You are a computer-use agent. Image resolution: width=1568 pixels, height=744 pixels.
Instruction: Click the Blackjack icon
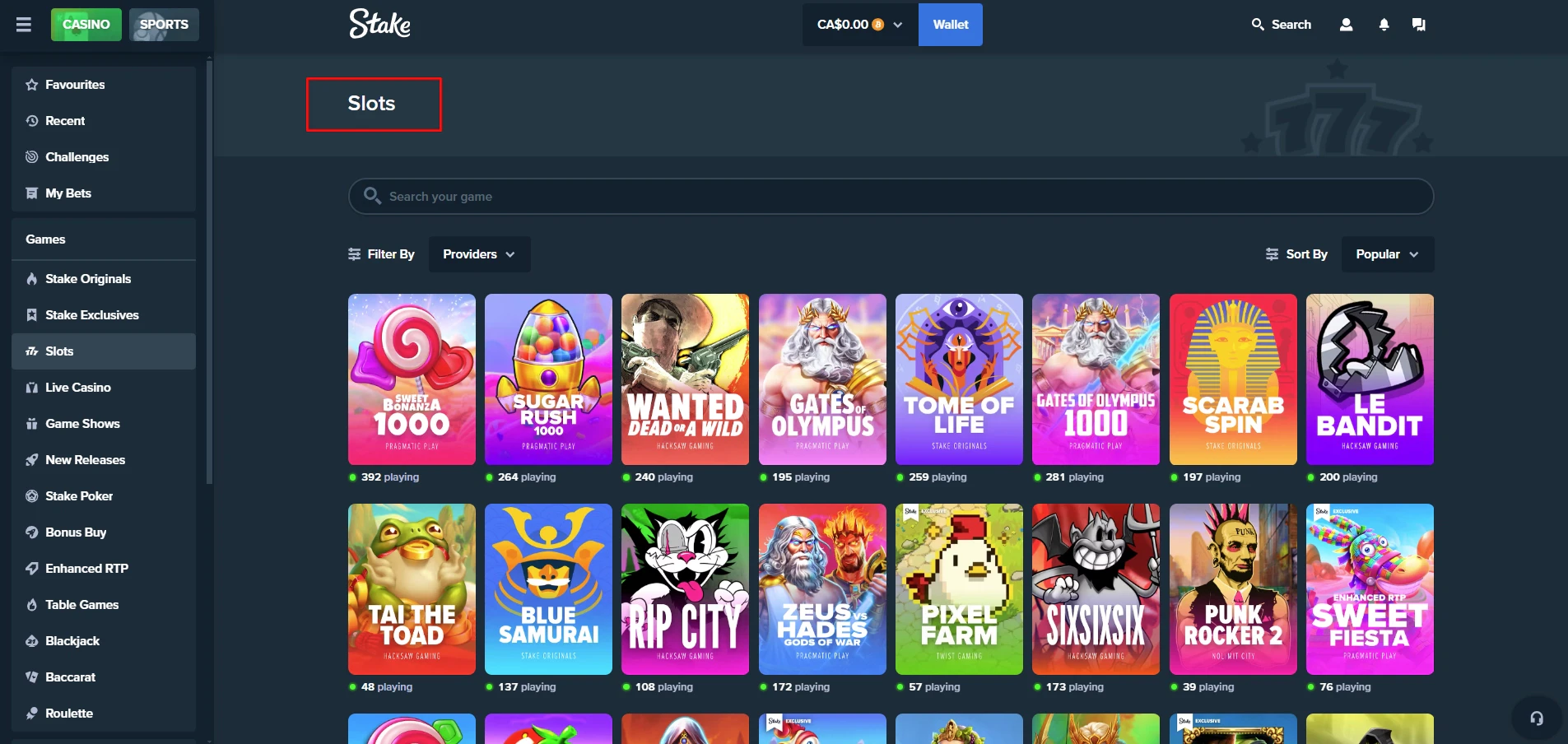32,641
